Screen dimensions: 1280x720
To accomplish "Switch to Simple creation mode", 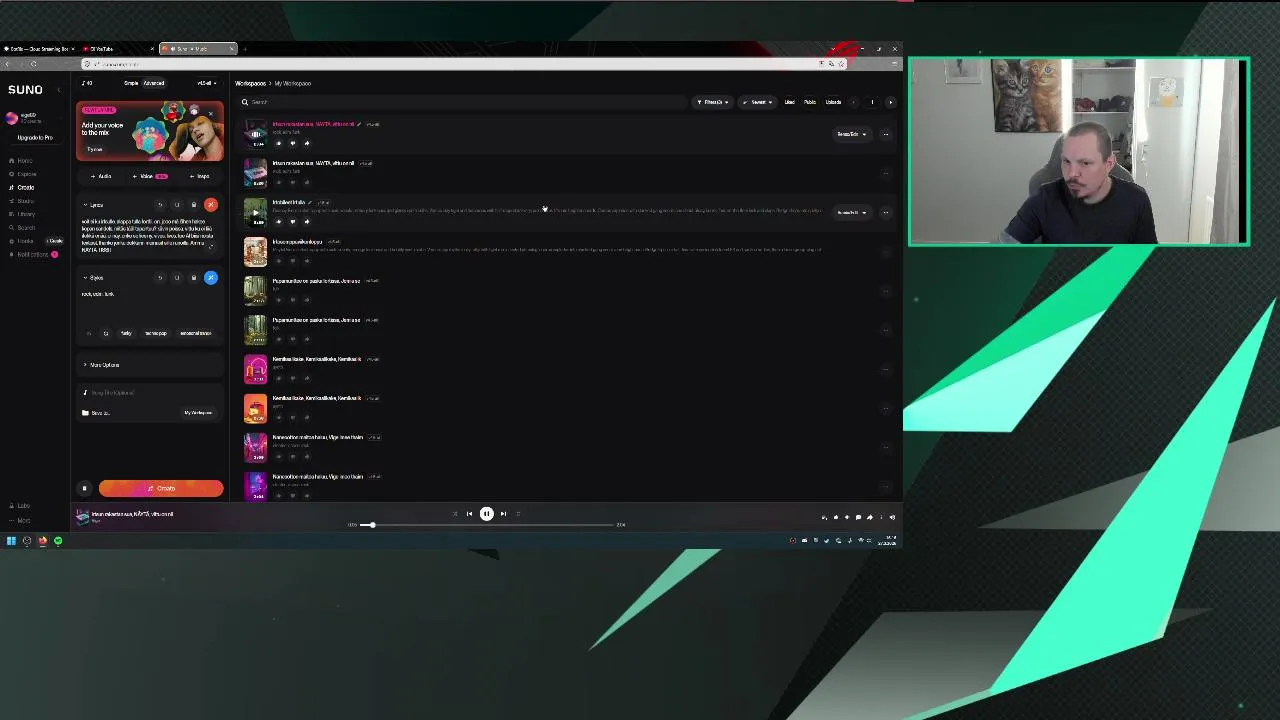I will click(131, 83).
